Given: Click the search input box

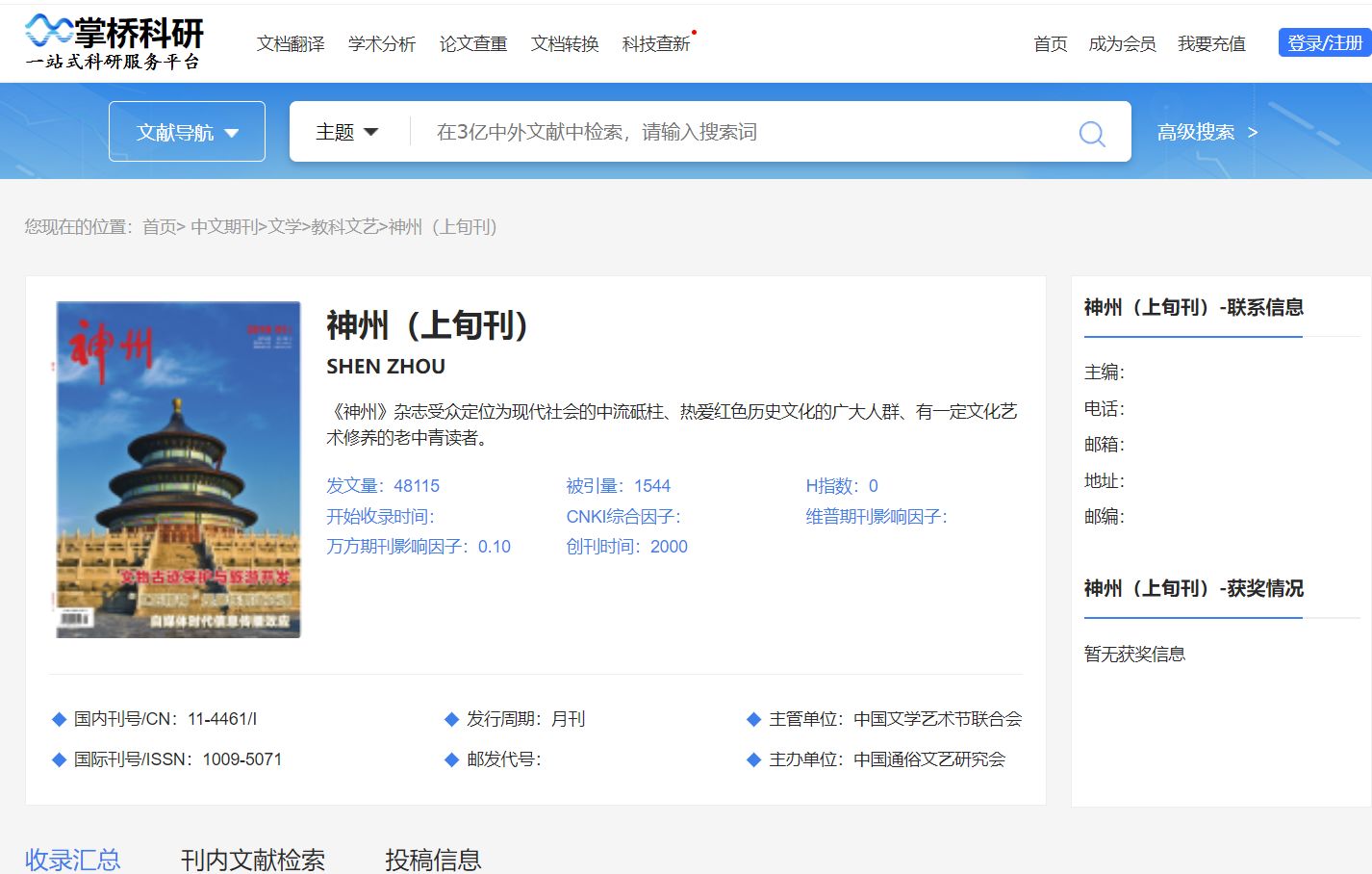Looking at the screenshot, I should tap(741, 132).
